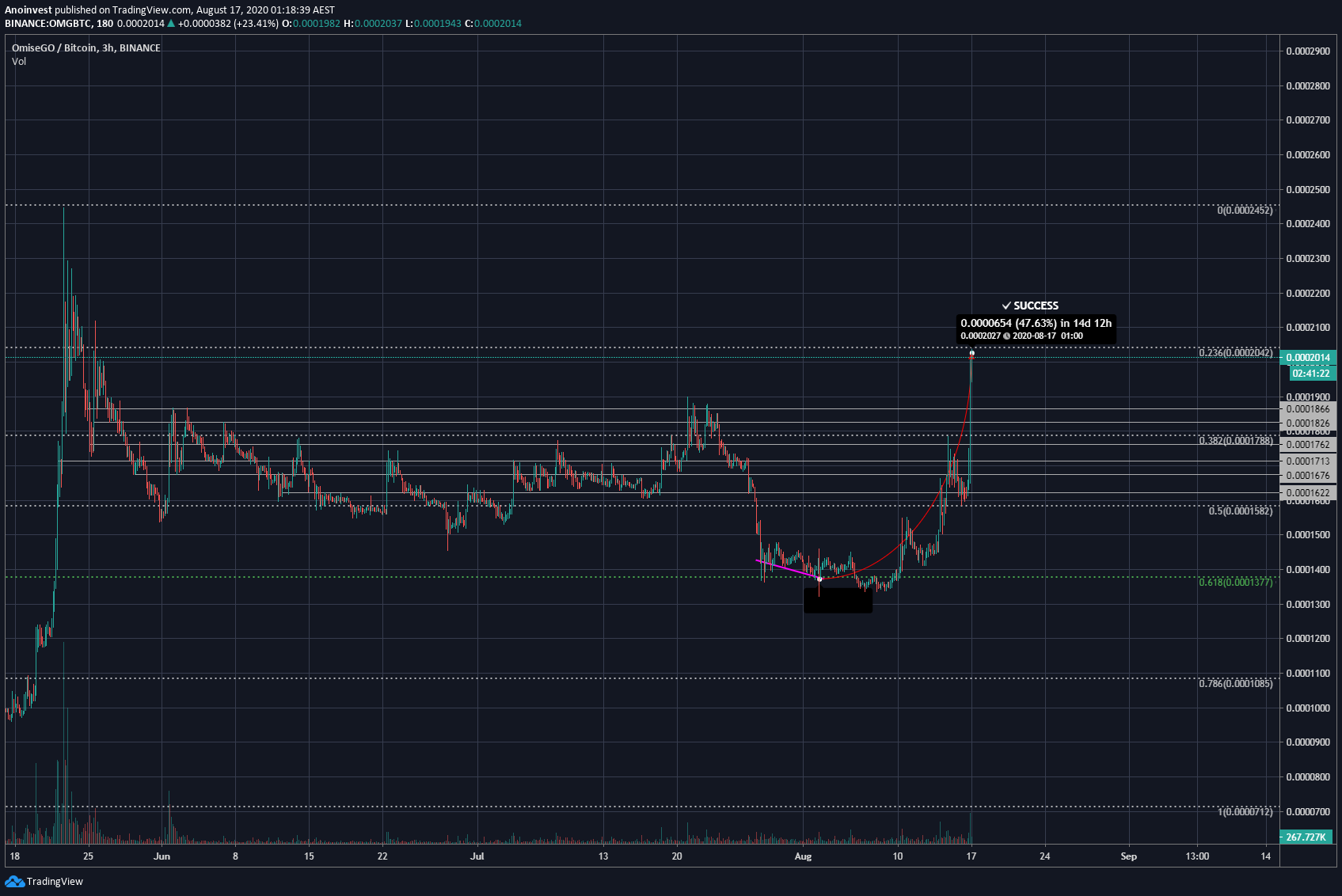
Task: Select the horizontal line price tag 0.0001713
Action: click(x=1308, y=461)
